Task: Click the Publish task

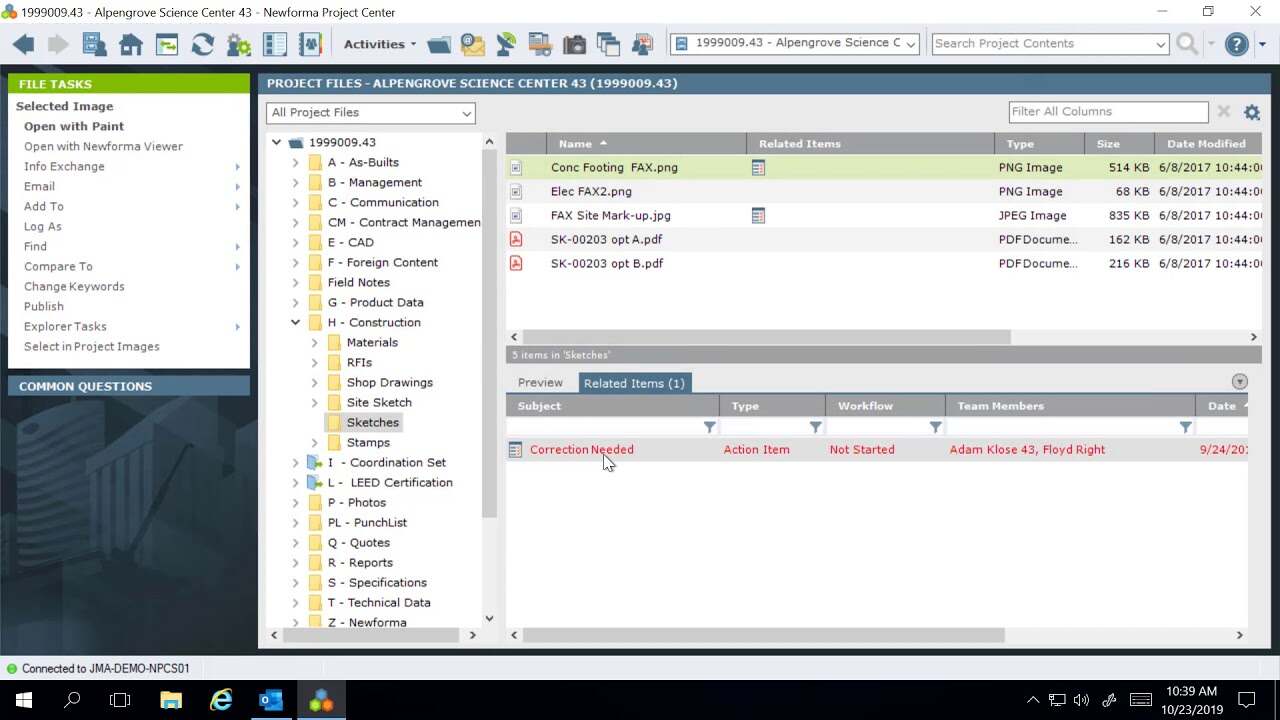Action: point(44,306)
